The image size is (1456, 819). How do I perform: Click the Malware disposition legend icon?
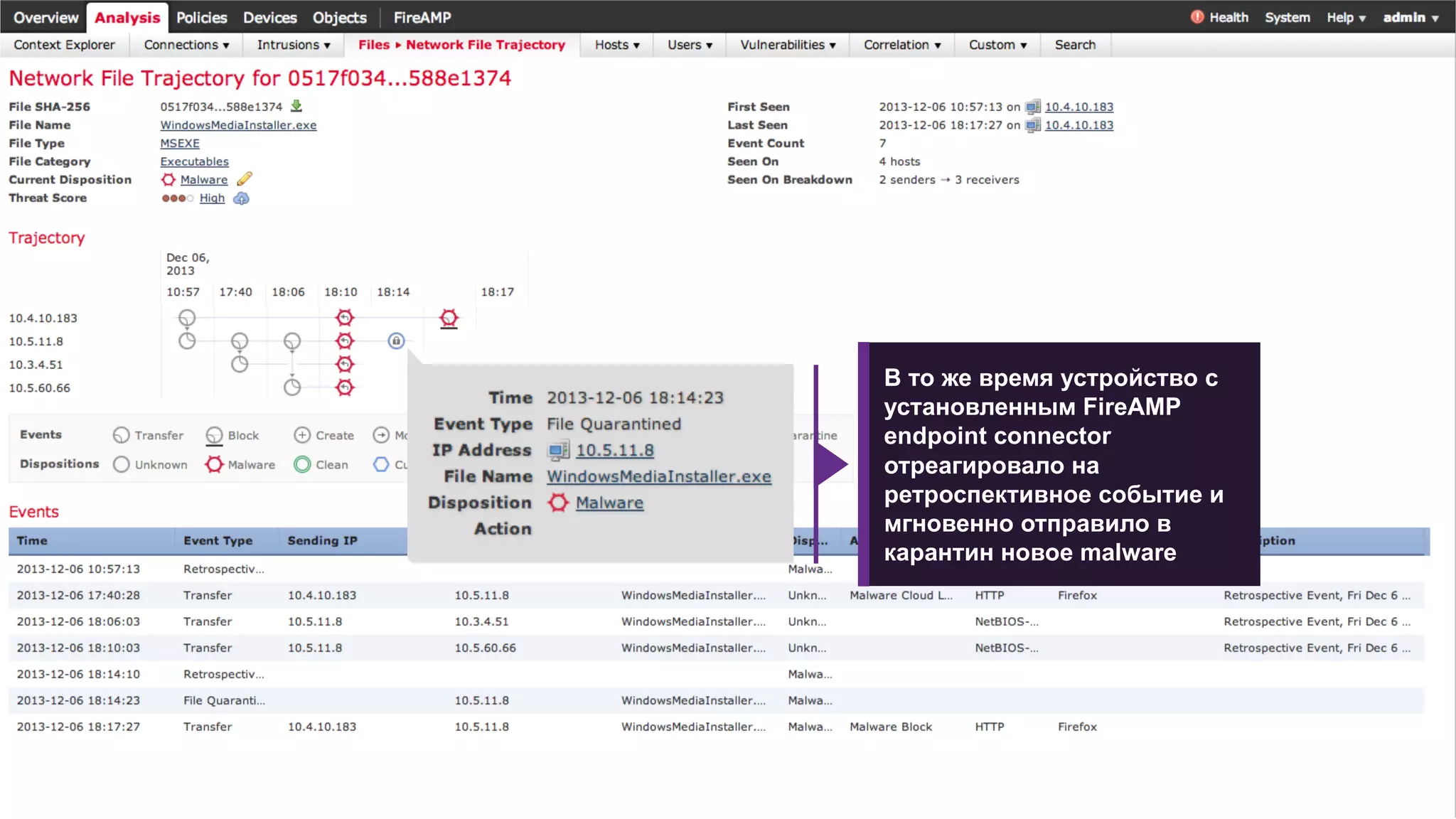click(214, 464)
